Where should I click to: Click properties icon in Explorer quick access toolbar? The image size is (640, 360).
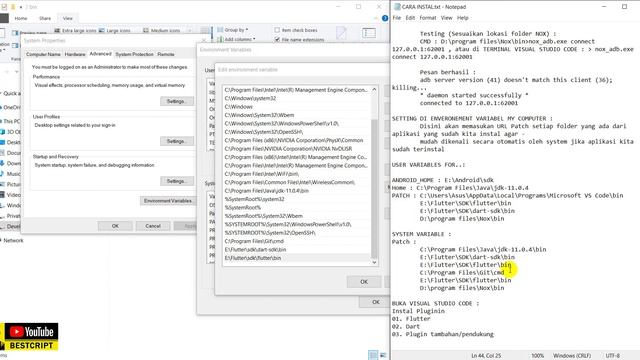[x=4, y=7]
